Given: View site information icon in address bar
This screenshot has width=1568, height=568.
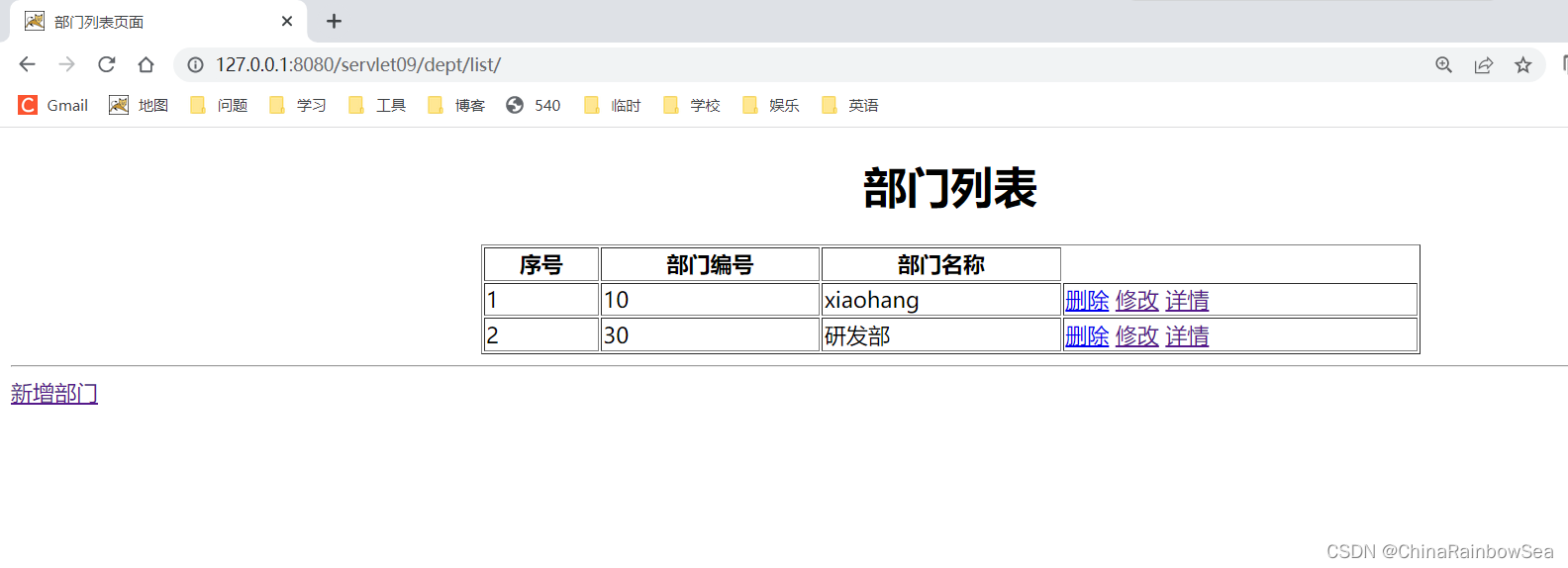Looking at the screenshot, I should tap(196, 64).
